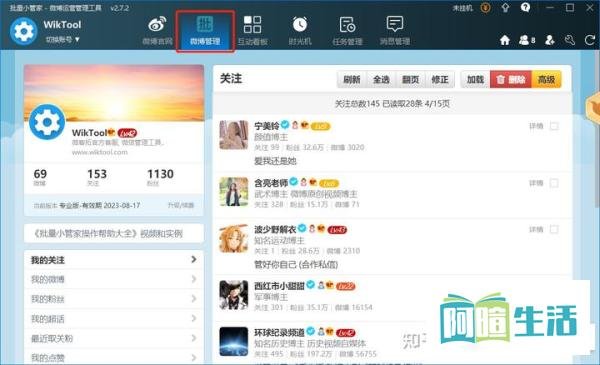600x365 pixels.
Task: Click 波少野解衣 avatar thumbnail
Action: pos(234,238)
